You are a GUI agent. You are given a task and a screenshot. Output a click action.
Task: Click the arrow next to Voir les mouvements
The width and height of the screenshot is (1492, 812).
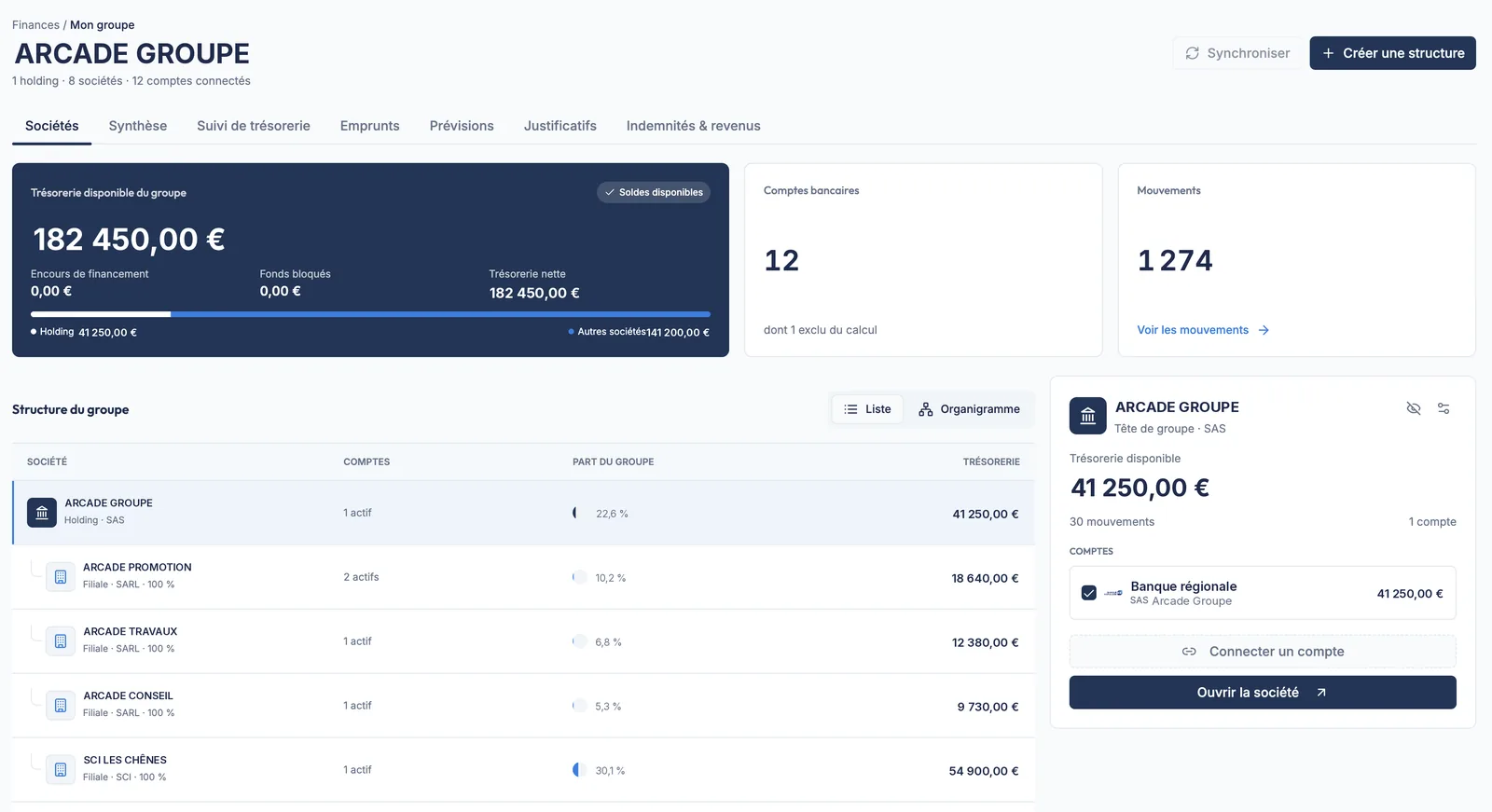point(1264,330)
